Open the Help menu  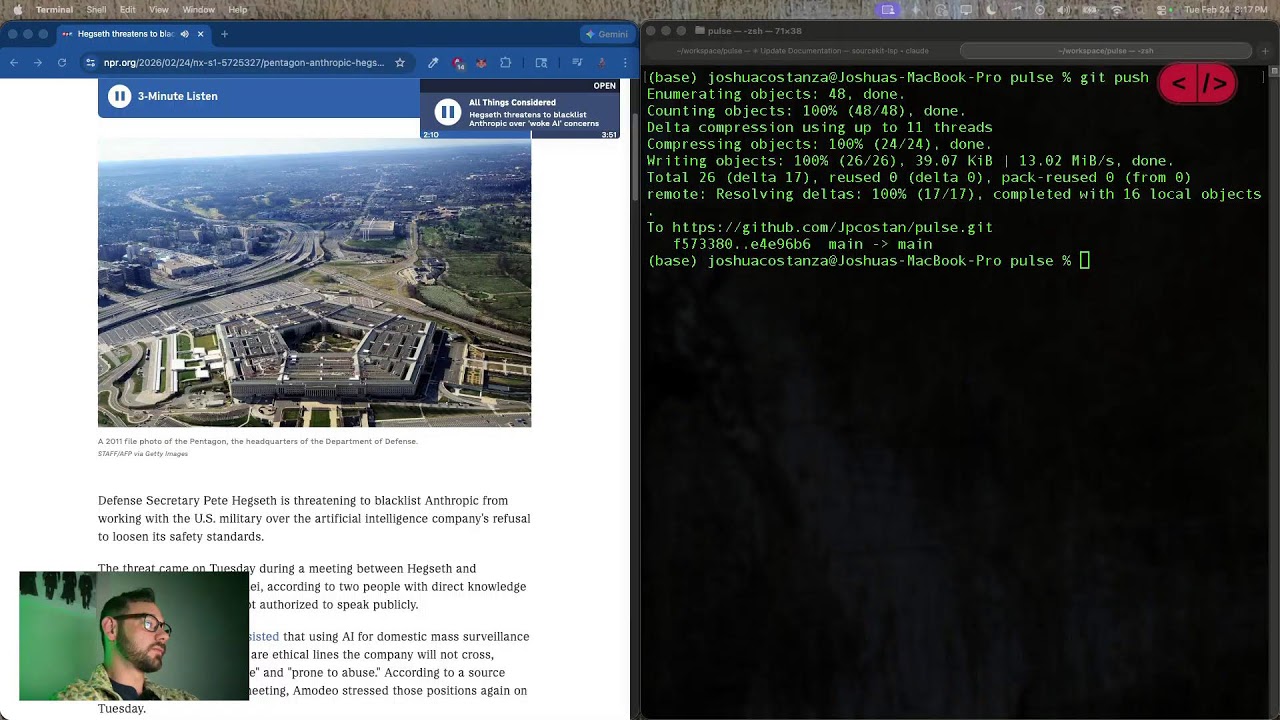237,10
